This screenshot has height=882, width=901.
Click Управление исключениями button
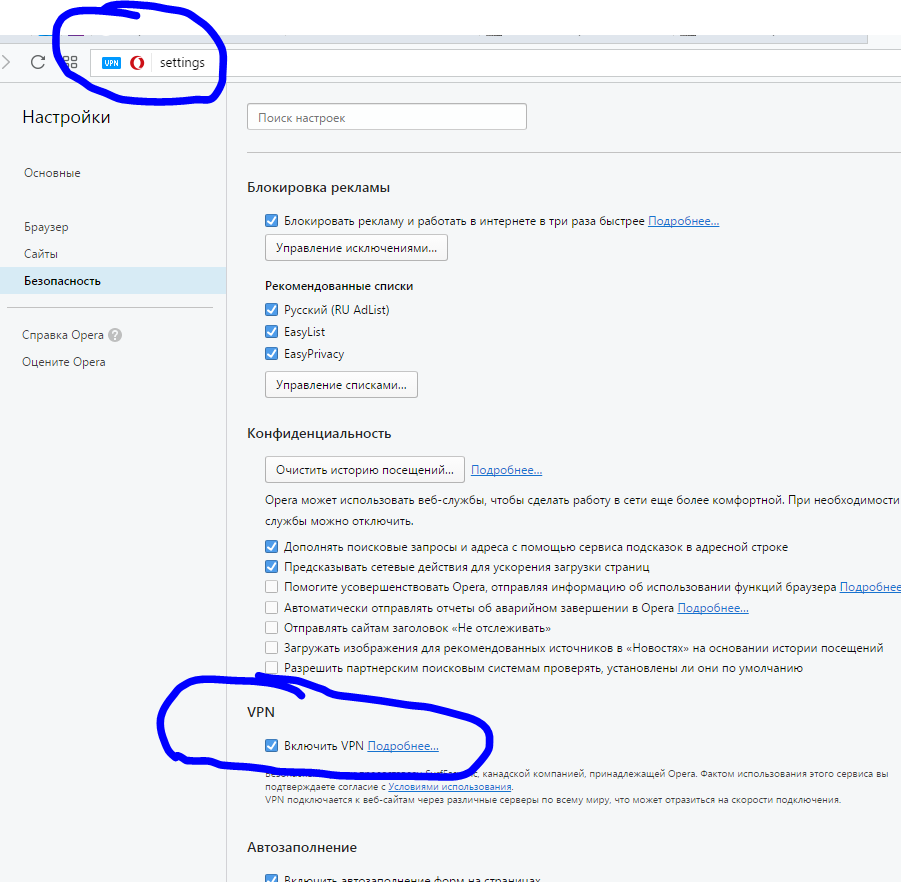point(356,248)
